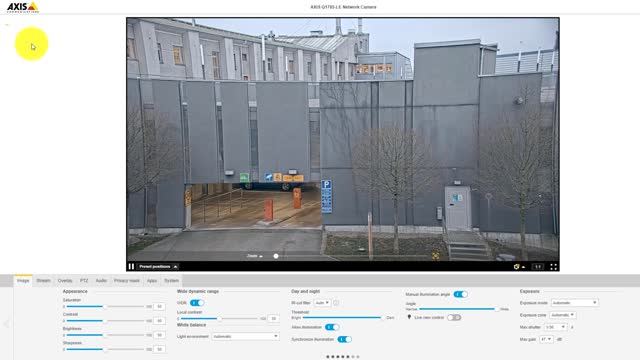Open the Light environment dropdown
The image size is (640, 360).
click(x=246, y=336)
